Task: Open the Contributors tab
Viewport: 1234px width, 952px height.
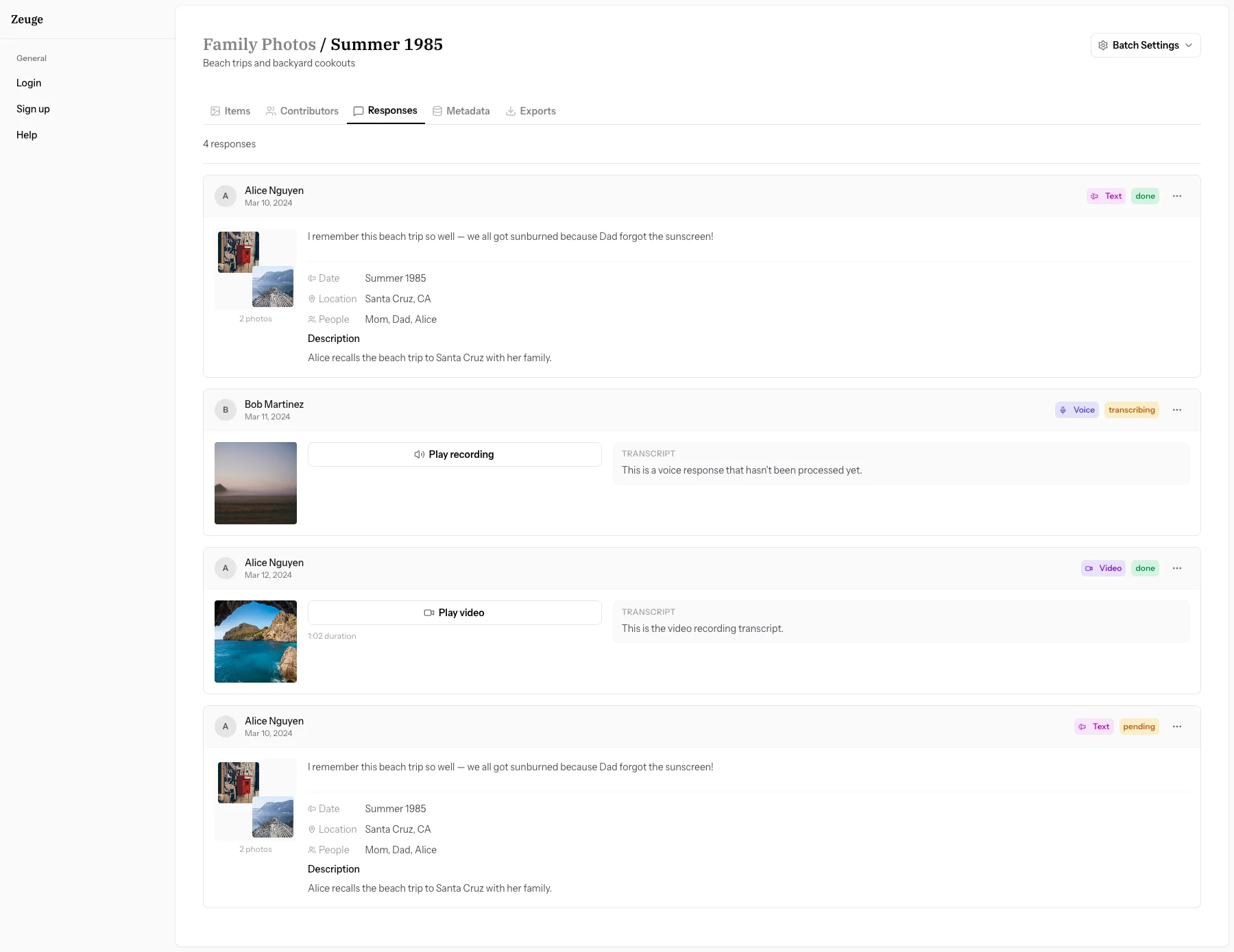Action: tap(302, 111)
